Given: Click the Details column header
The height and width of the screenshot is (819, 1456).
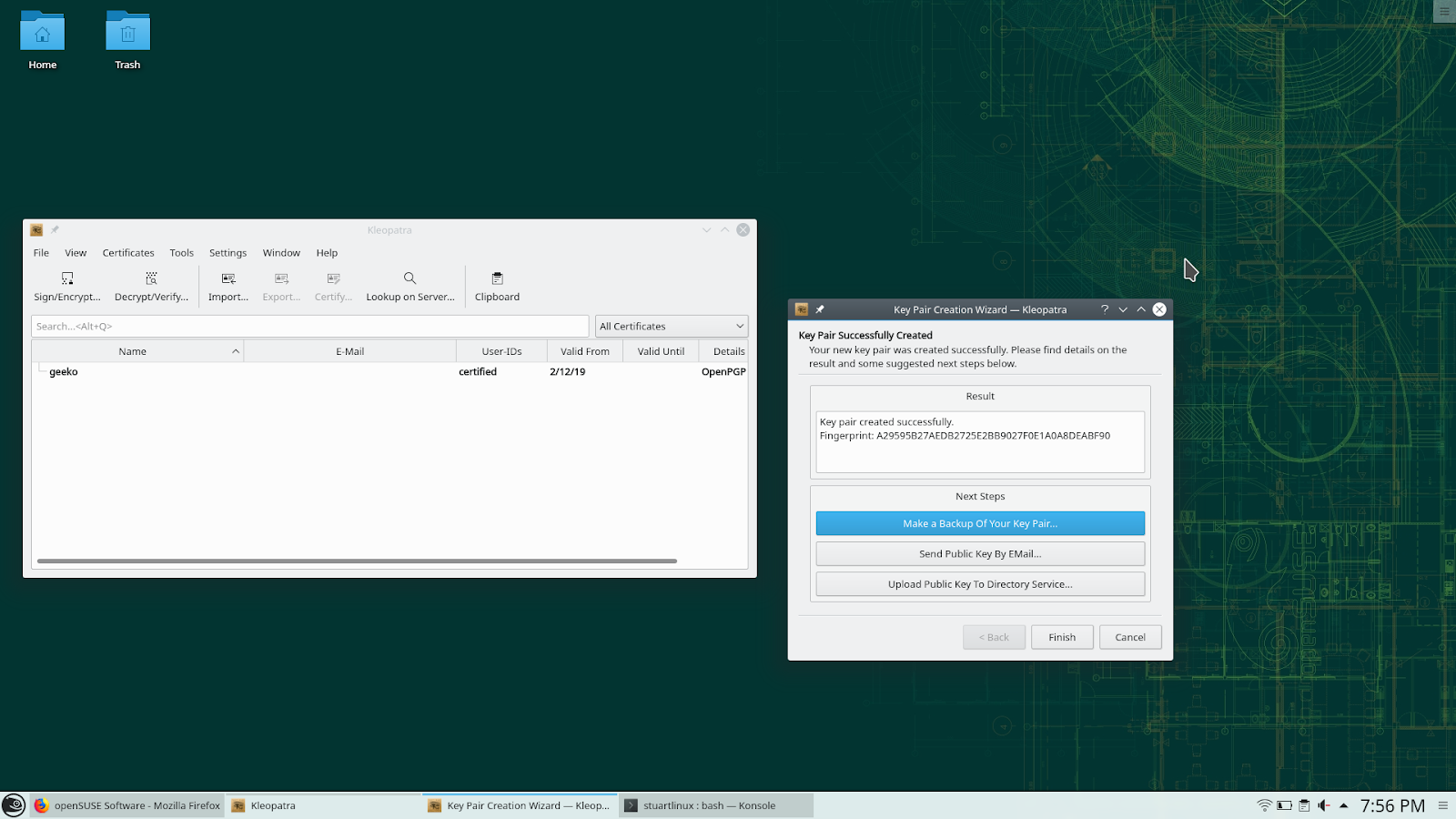Looking at the screenshot, I should coord(723,351).
